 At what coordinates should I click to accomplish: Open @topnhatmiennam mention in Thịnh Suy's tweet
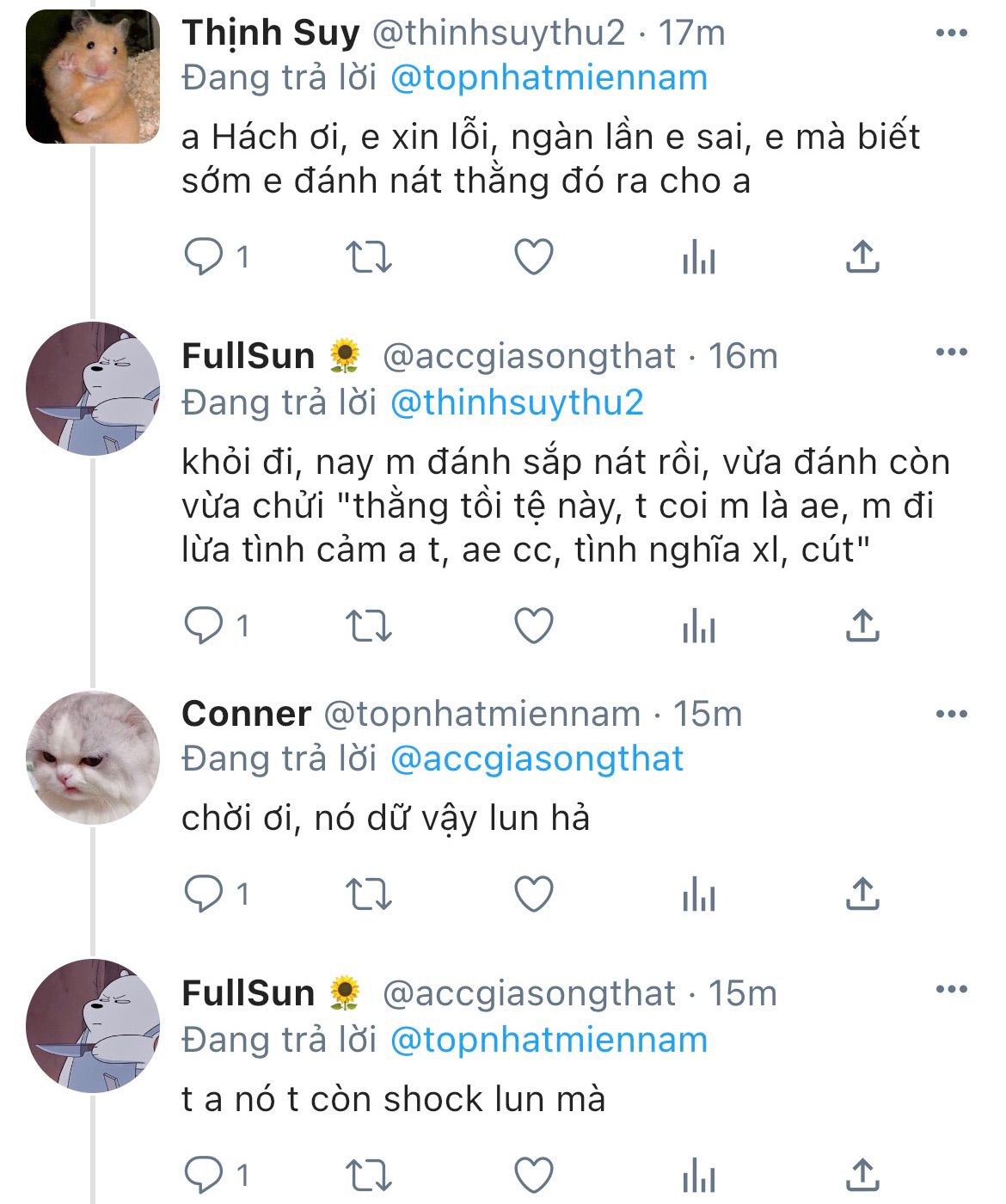[x=549, y=78]
